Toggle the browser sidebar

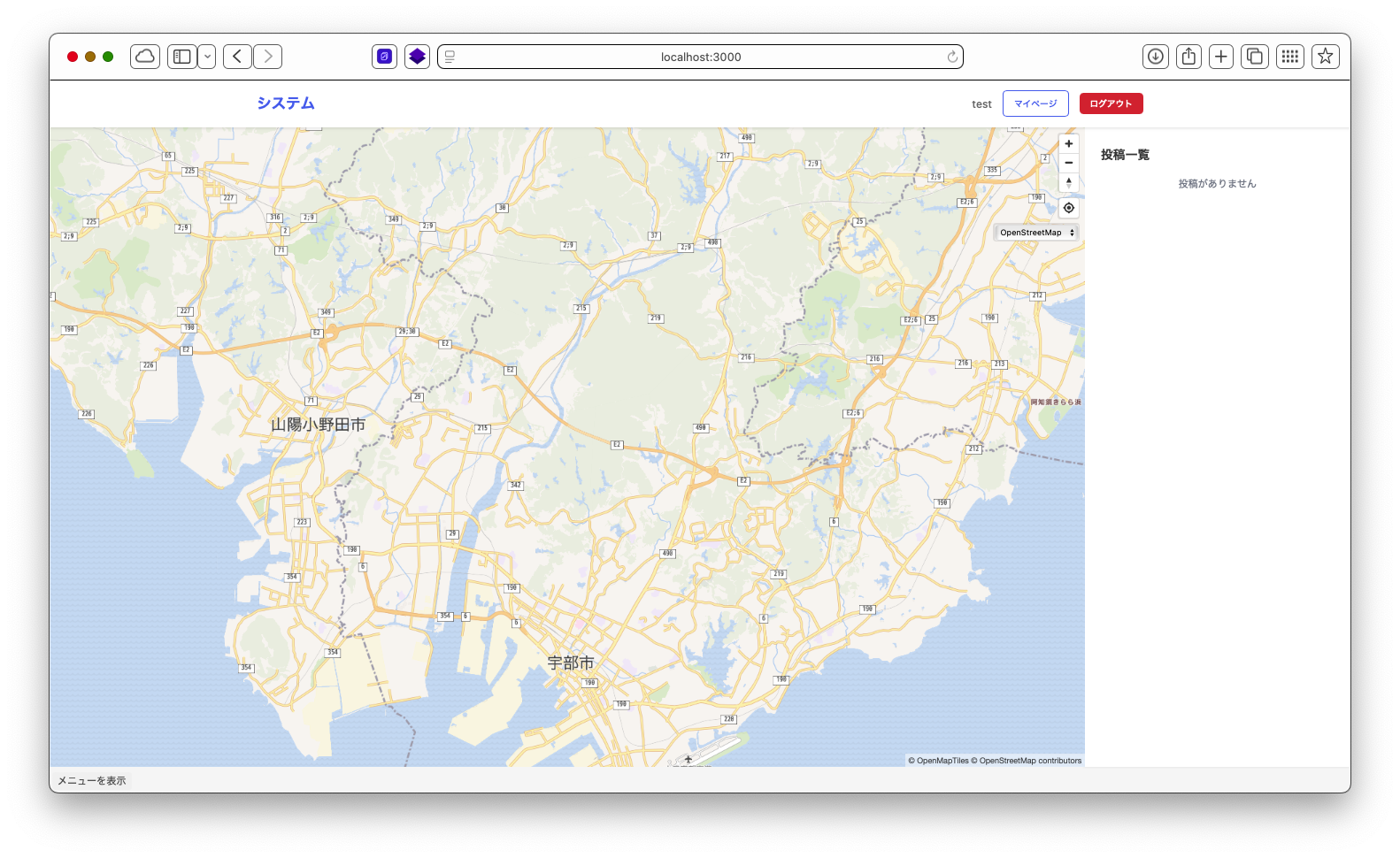click(x=182, y=57)
